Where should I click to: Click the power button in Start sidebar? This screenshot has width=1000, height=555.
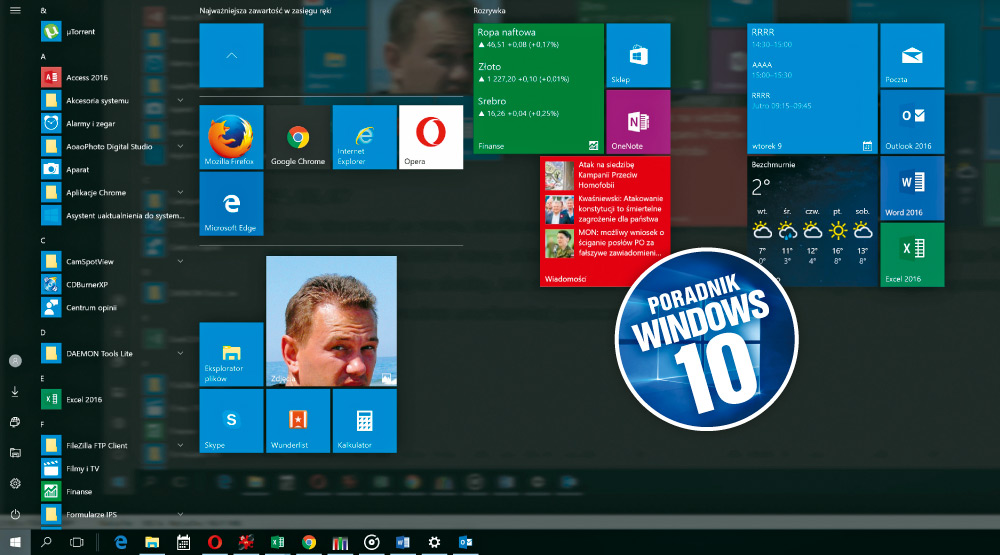click(x=15, y=514)
